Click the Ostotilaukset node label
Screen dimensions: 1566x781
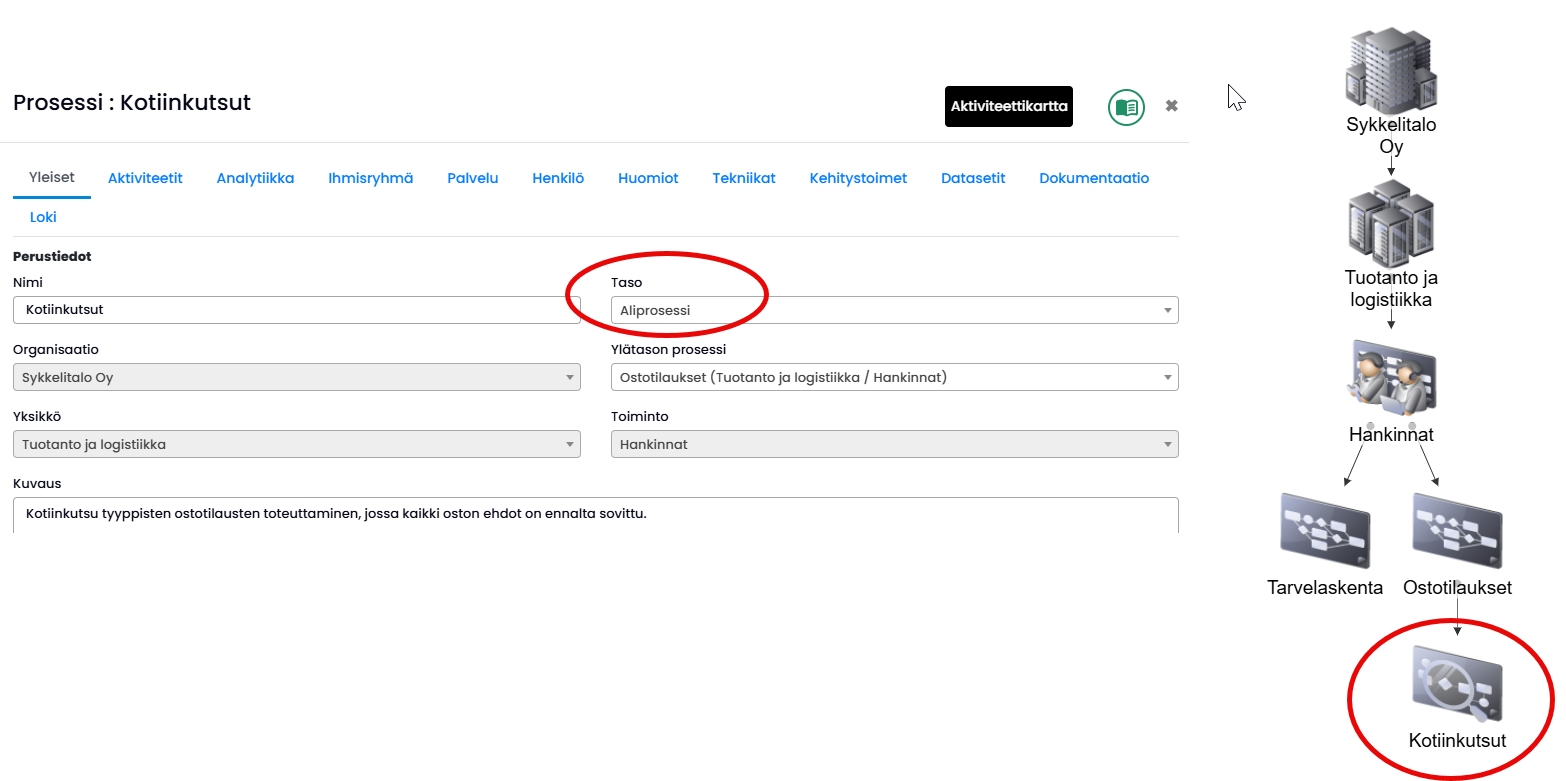(1457, 587)
